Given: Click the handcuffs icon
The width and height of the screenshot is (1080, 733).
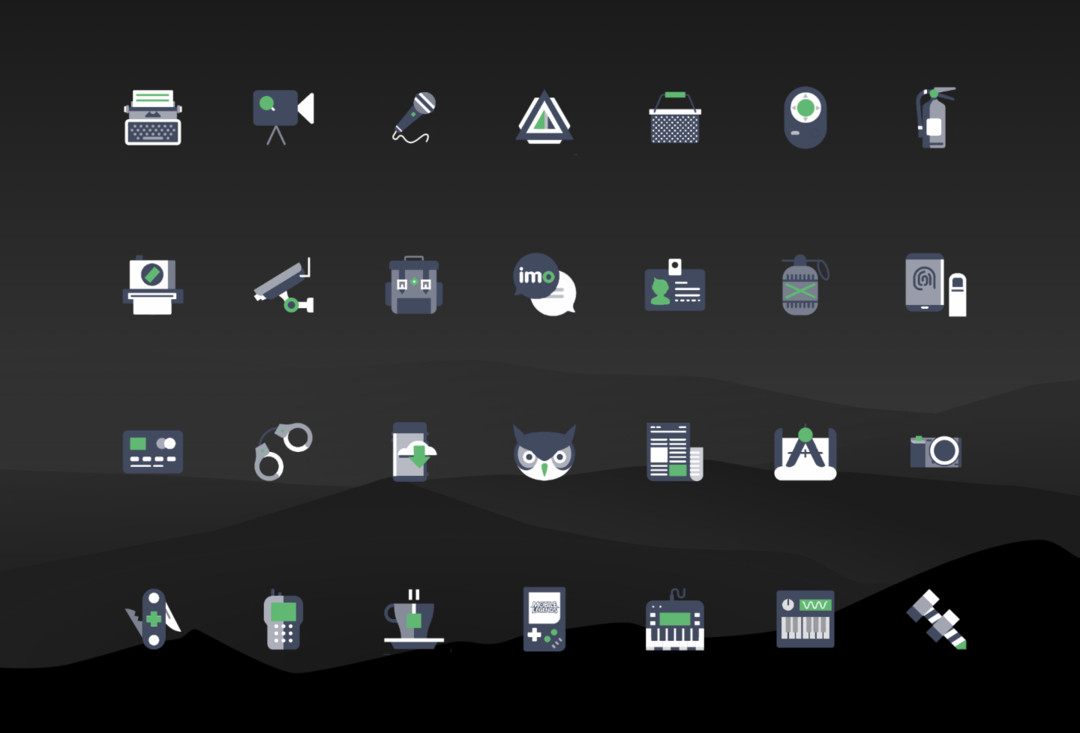Looking at the screenshot, I should point(283,452).
